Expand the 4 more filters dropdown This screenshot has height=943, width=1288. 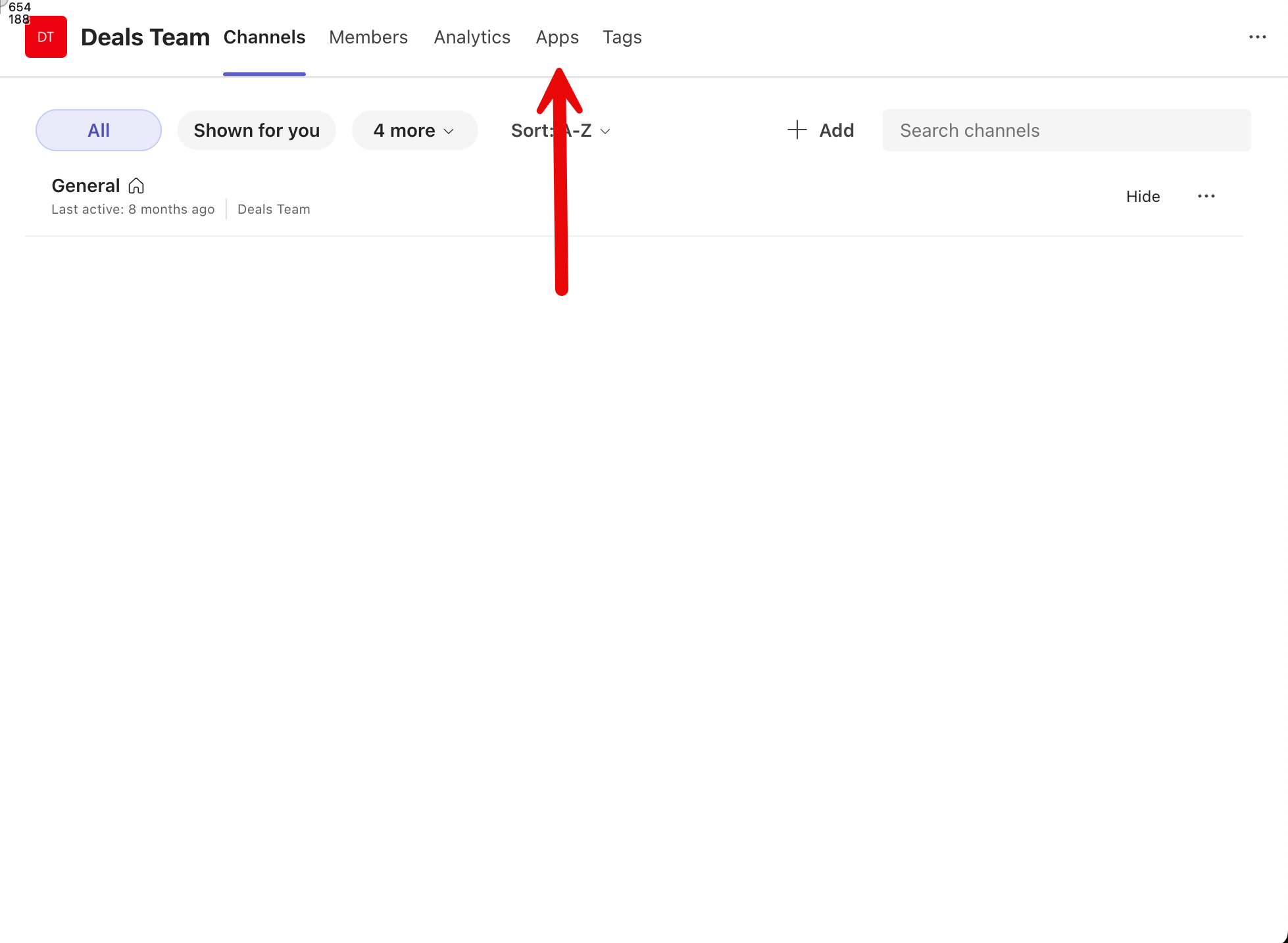click(404, 130)
